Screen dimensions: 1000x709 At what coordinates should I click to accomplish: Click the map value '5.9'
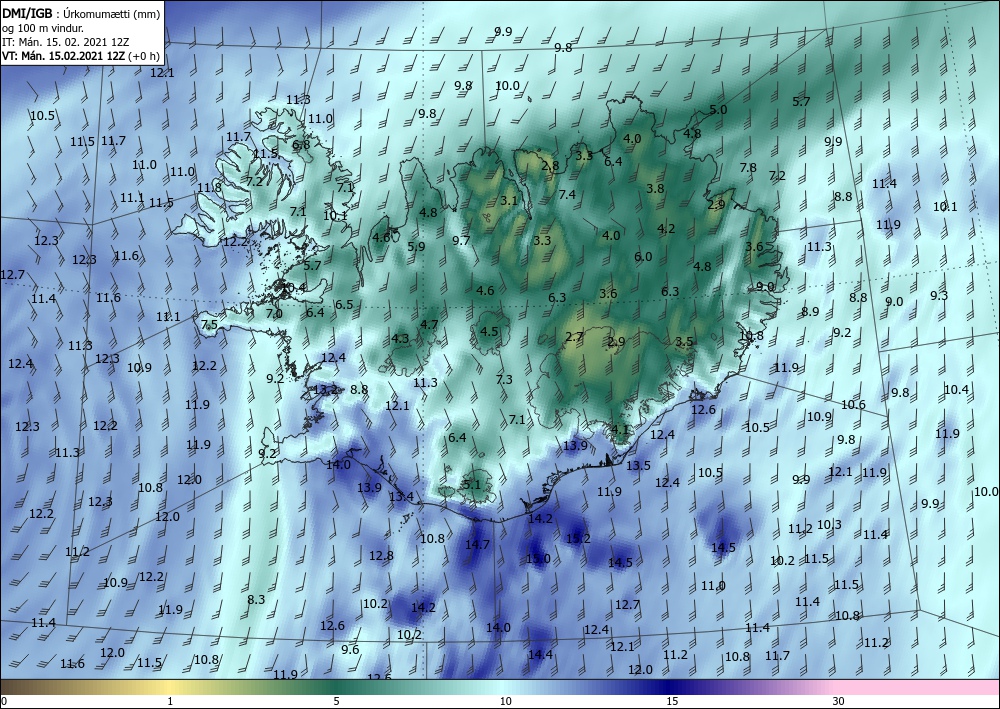pyautogui.click(x=416, y=246)
